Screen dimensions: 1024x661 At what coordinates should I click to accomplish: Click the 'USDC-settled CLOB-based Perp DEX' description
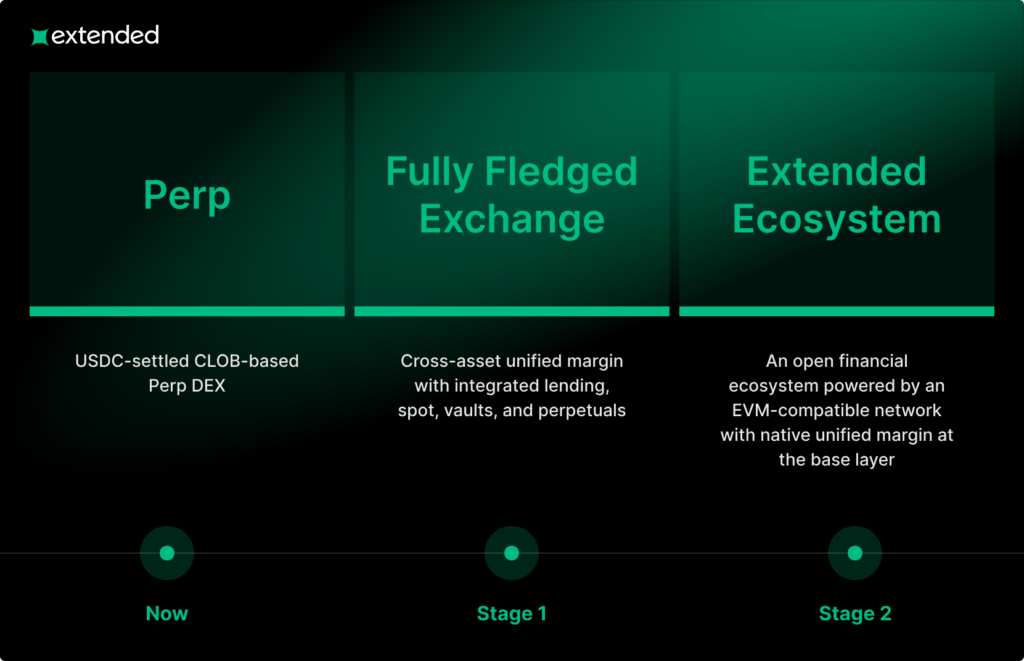(x=187, y=372)
